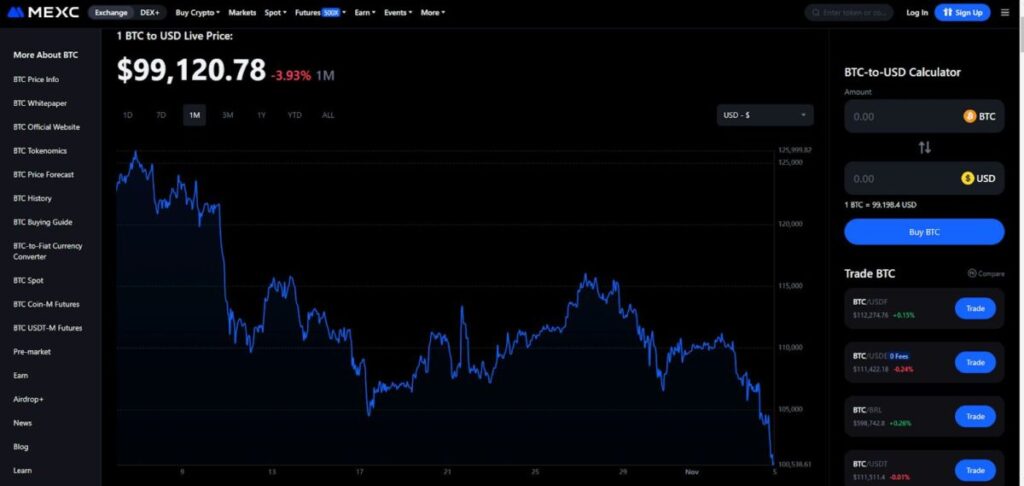
Task: Open BTC USDT-M Futures link
Action: pyautogui.click(x=48, y=328)
